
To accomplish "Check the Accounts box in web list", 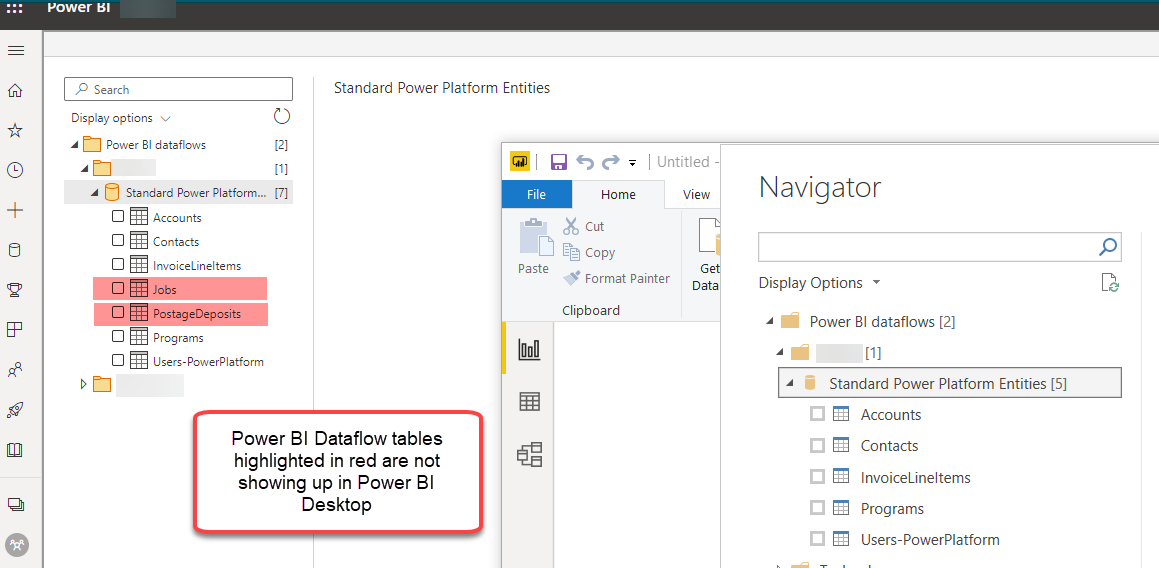I will point(118,217).
